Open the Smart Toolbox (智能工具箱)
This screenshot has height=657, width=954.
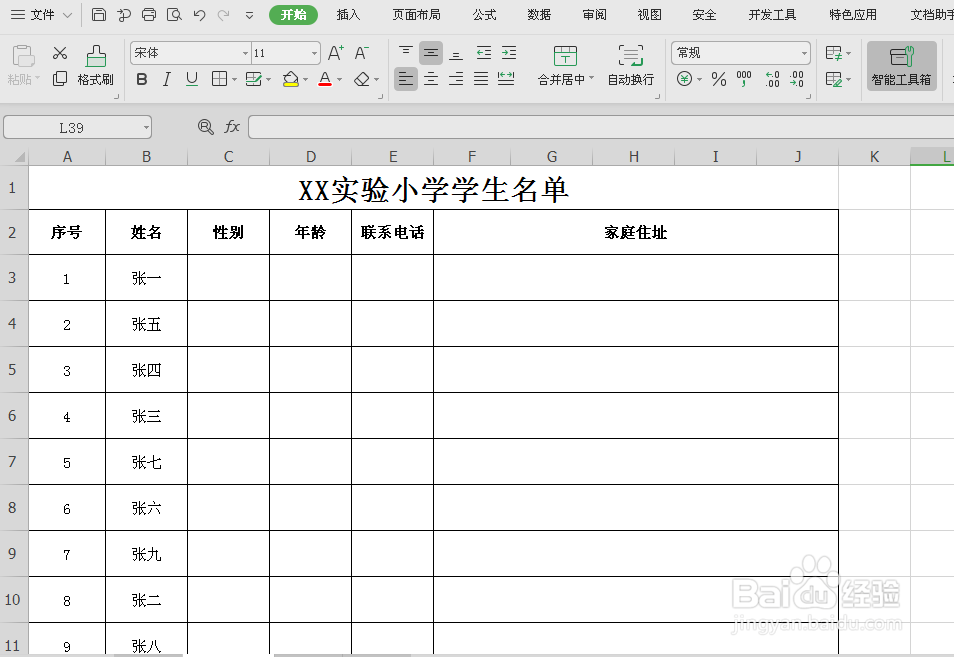click(x=900, y=65)
